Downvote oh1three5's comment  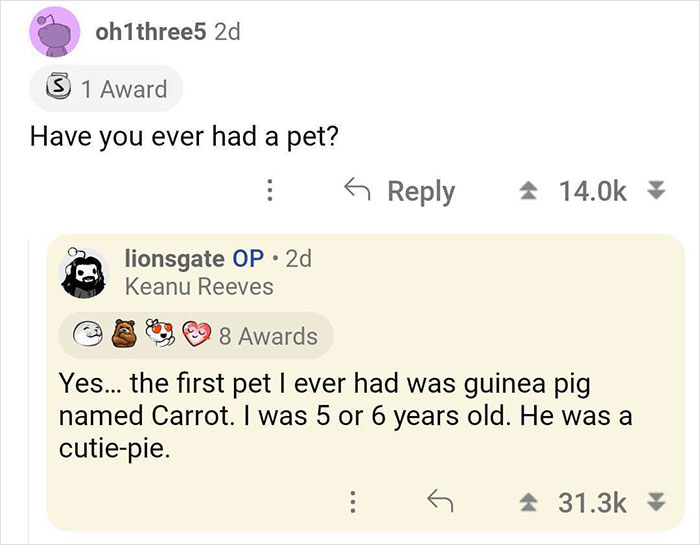[x=656, y=191]
